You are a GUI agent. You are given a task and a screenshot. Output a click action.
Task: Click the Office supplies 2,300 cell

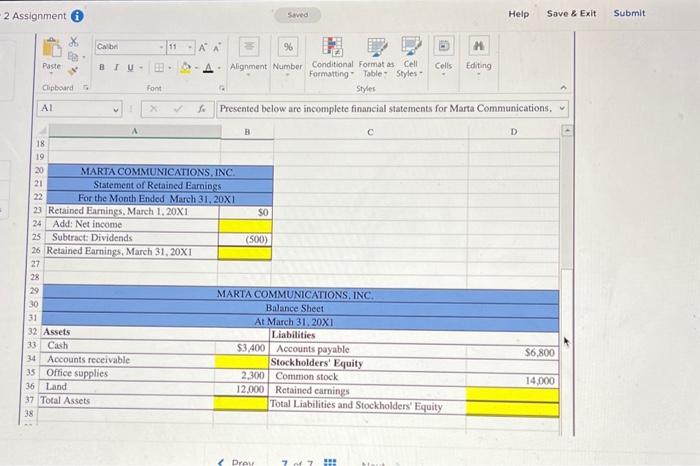(x=242, y=375)
